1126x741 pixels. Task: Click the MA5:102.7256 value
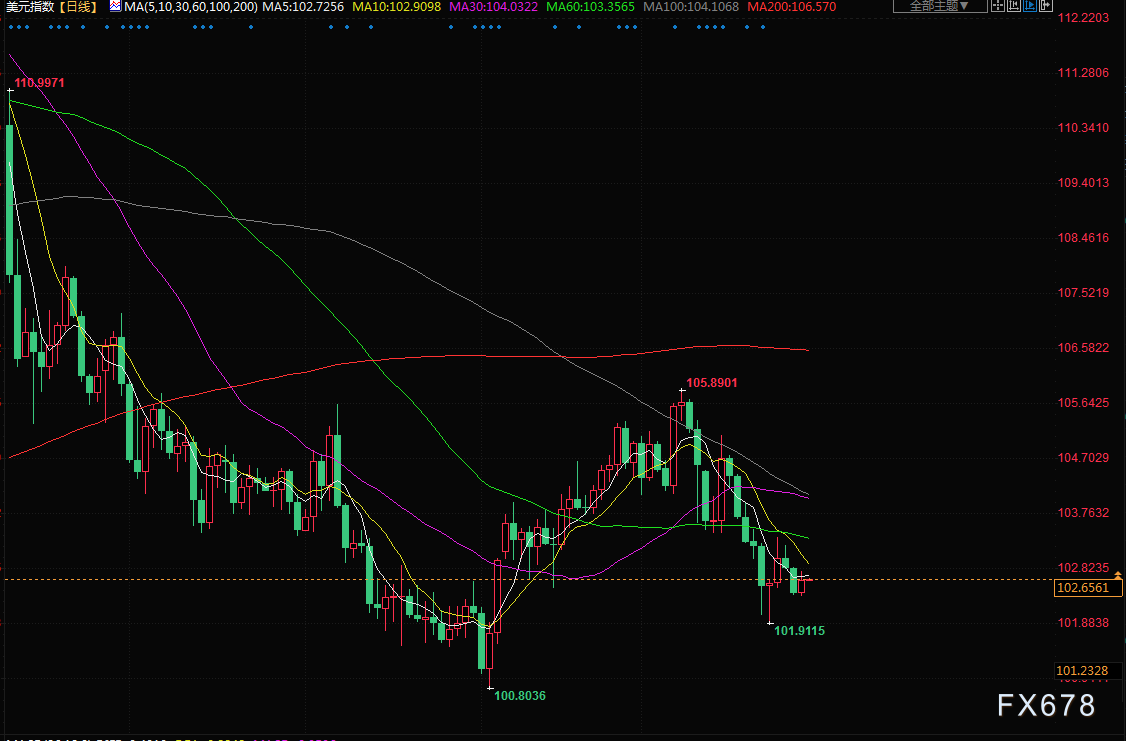point(303,7)
